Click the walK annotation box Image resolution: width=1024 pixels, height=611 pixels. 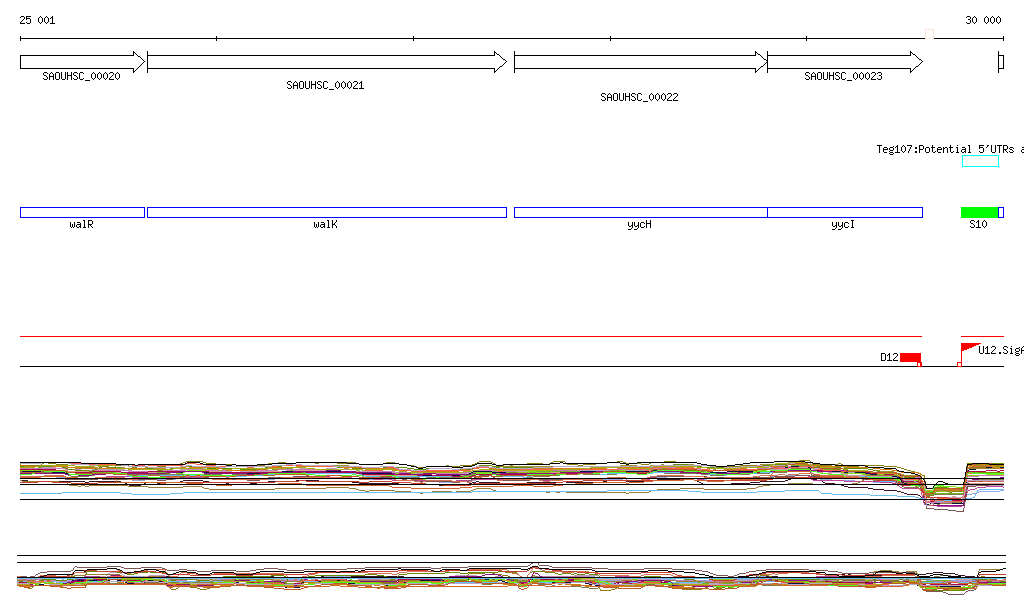[x=327, y=212]
